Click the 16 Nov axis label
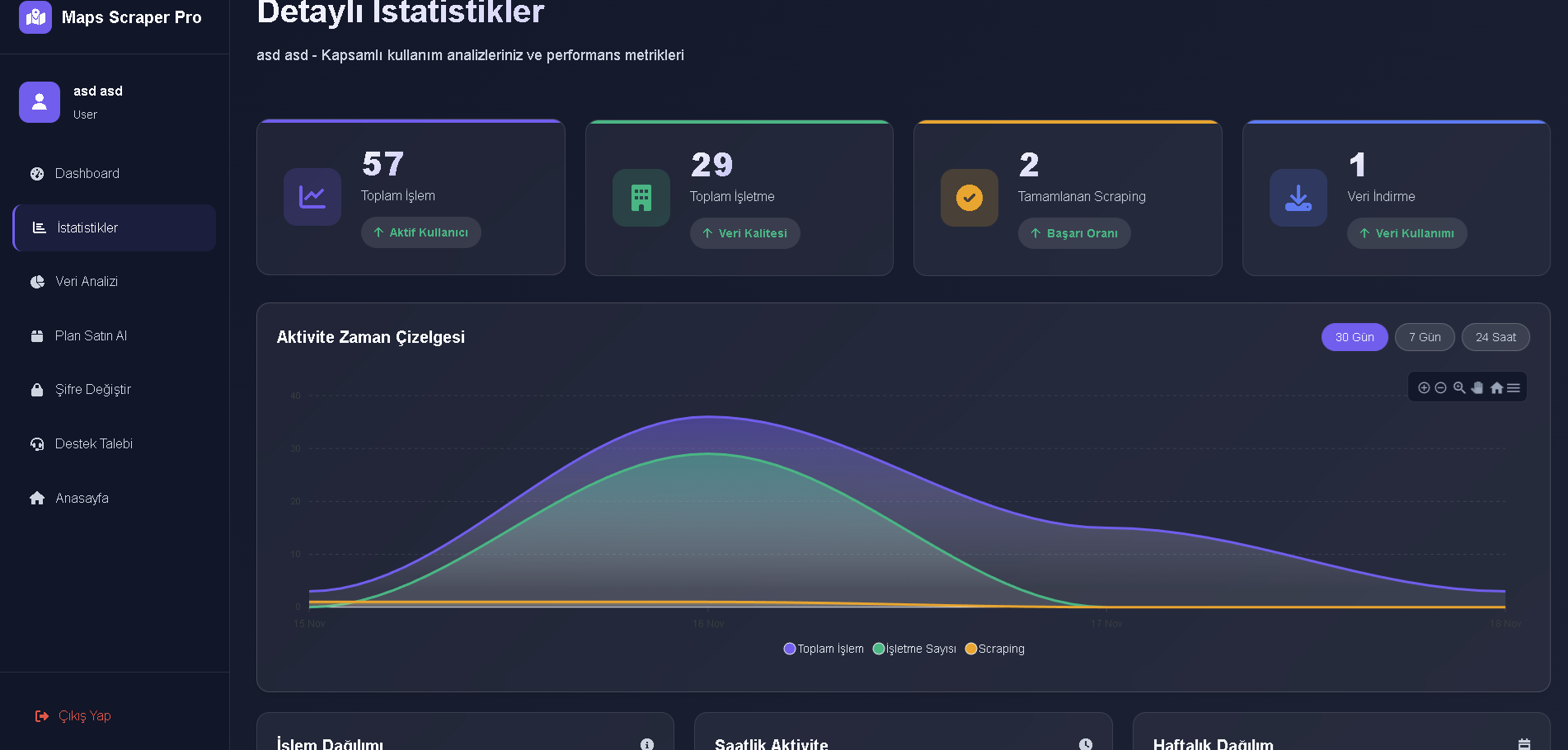1568x750 pixels. 708,624
